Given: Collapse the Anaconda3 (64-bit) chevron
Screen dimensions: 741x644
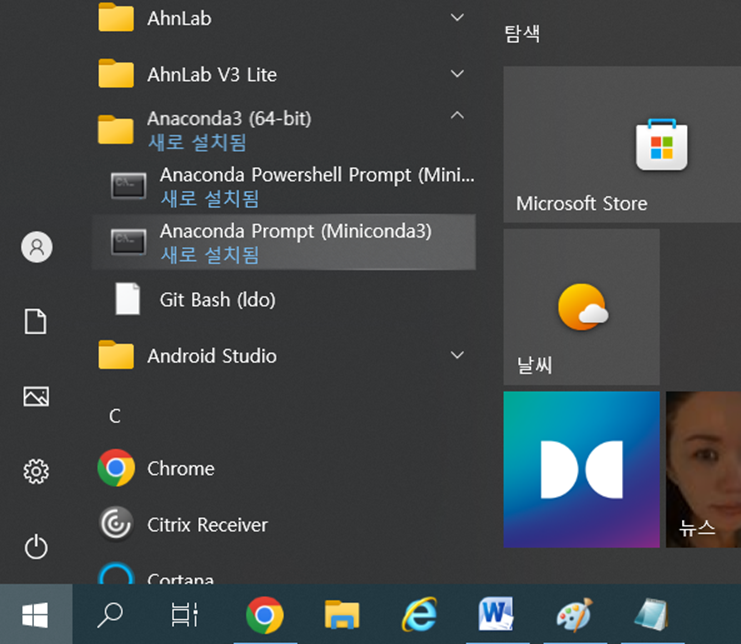Looking at the screenshot, I should 457,115.
